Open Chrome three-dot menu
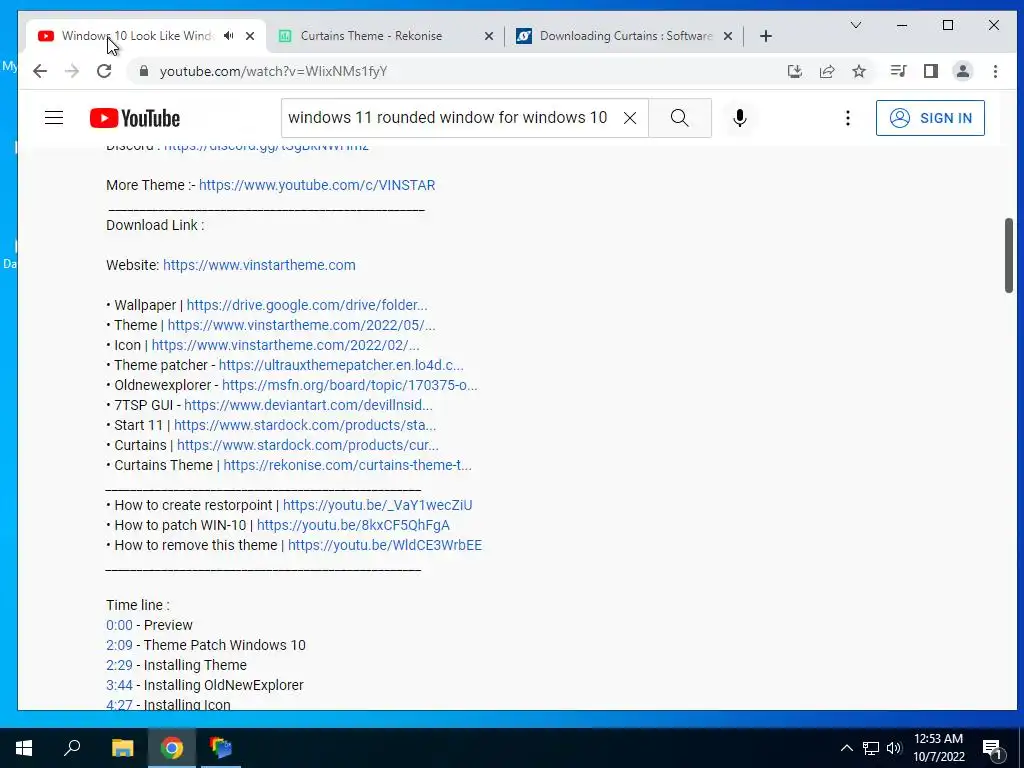 click(x=995, y=71)
